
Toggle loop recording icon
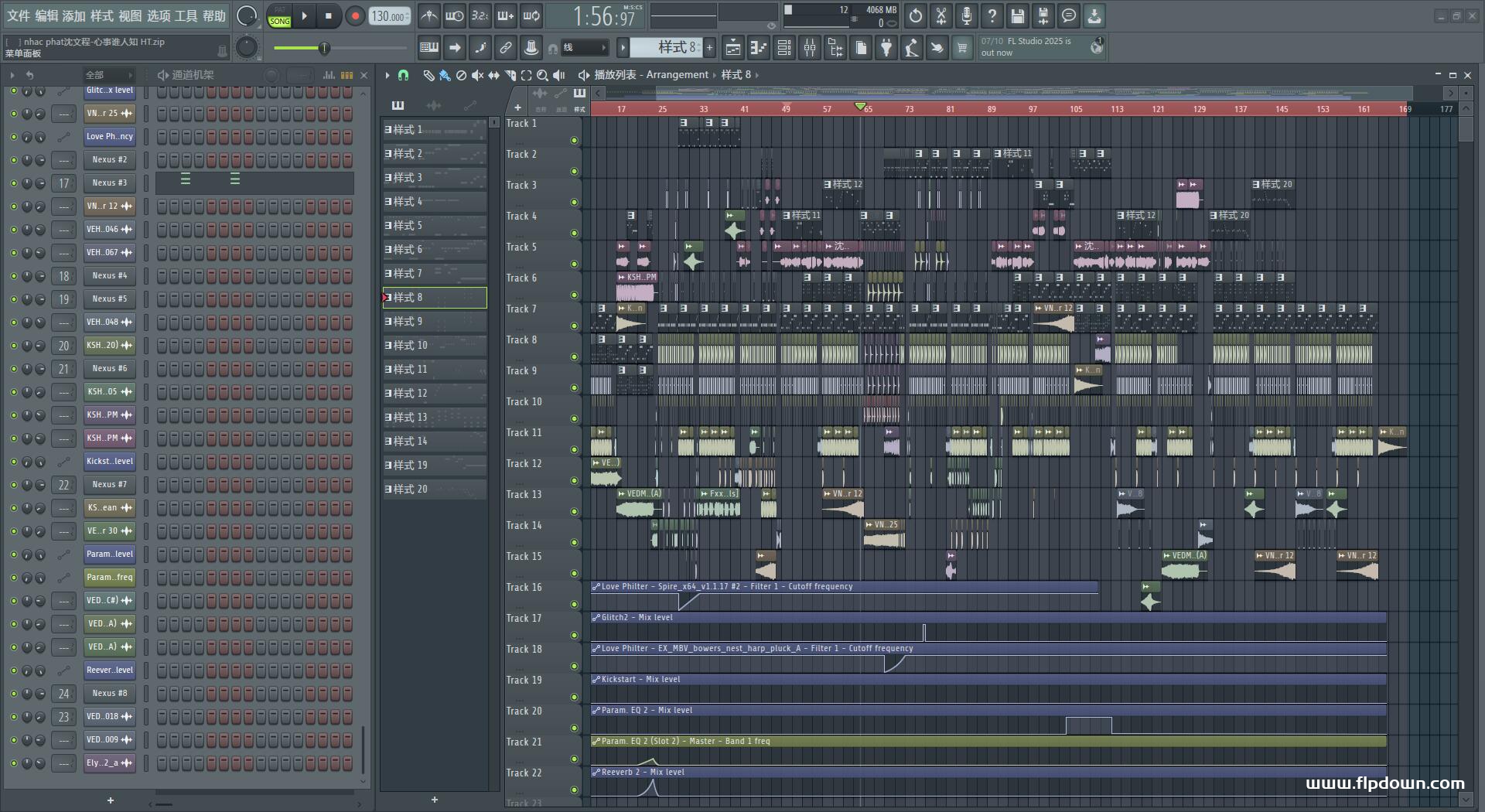click(x=531, y=15)
